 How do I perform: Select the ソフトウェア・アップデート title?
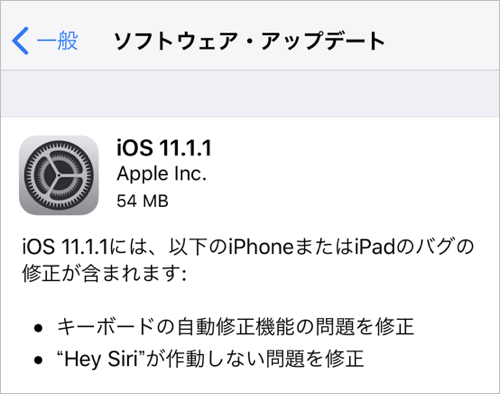coord(249,41)
